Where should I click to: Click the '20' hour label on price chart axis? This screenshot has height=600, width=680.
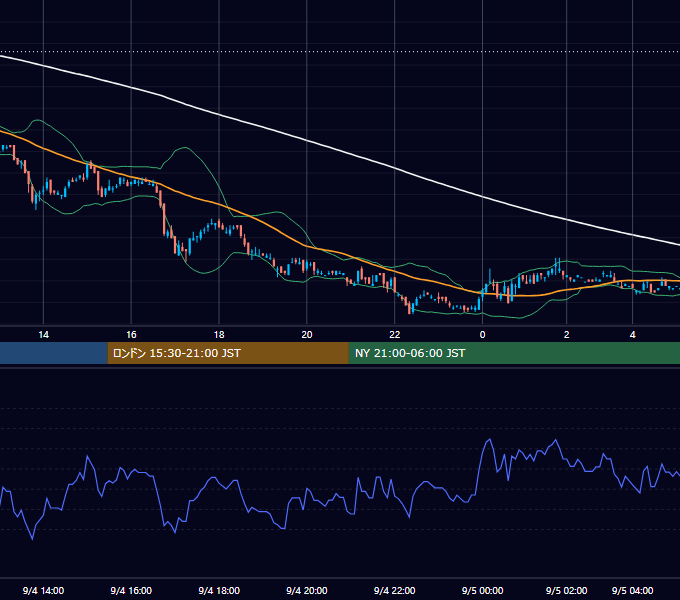307,335
